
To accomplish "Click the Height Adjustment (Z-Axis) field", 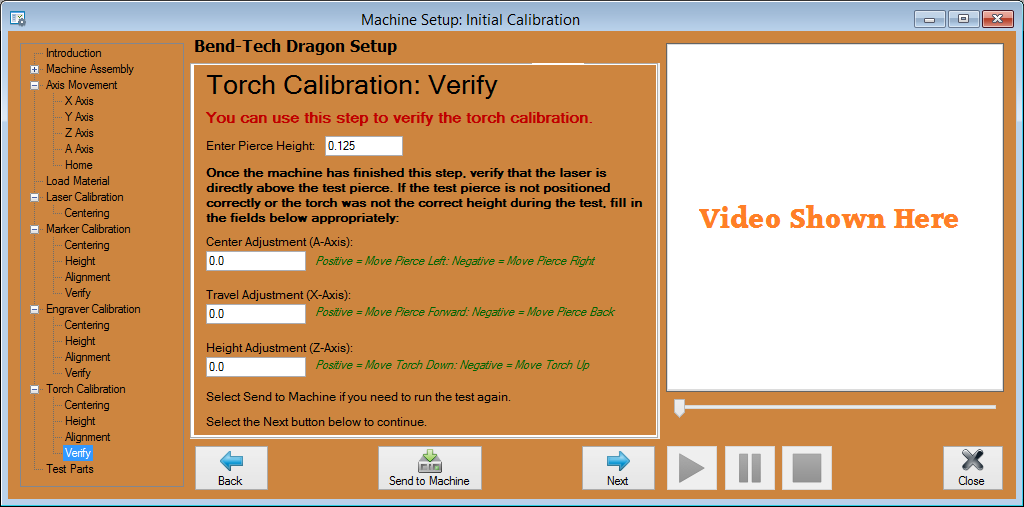I will pyautogui.click(x=256, y=367).
